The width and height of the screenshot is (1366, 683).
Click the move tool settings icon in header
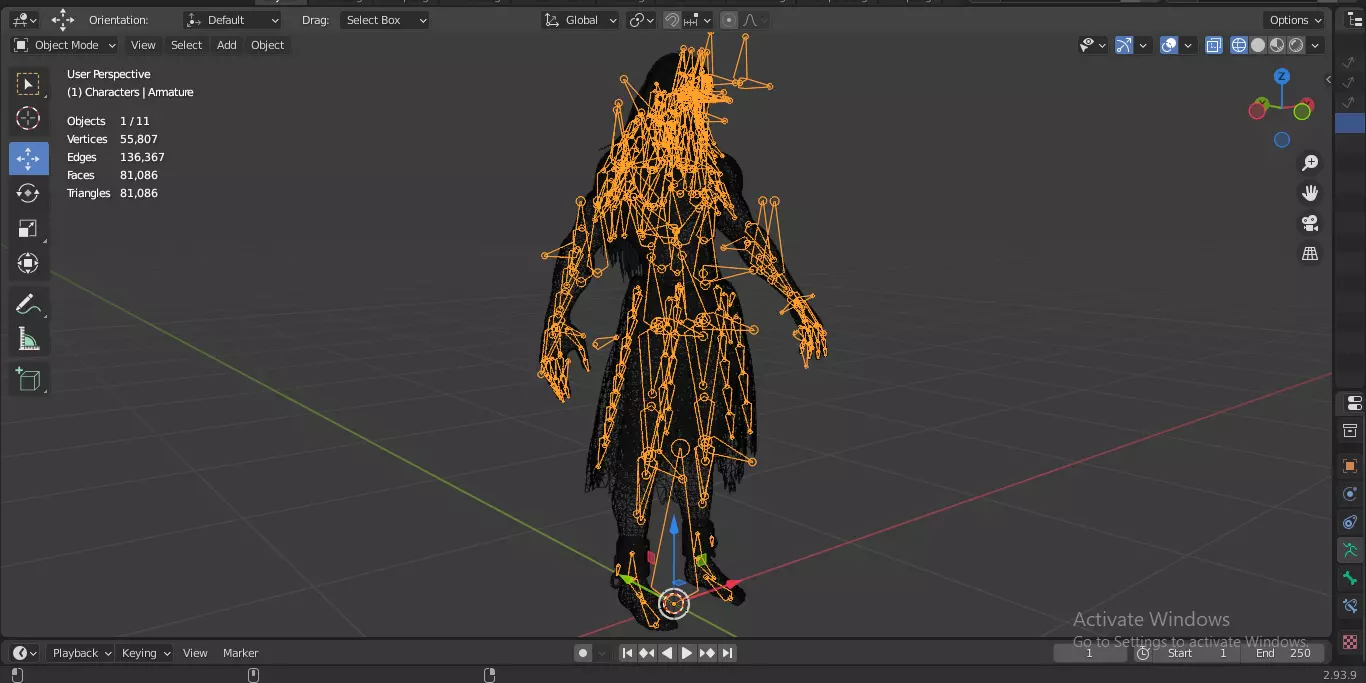point(63,20)
